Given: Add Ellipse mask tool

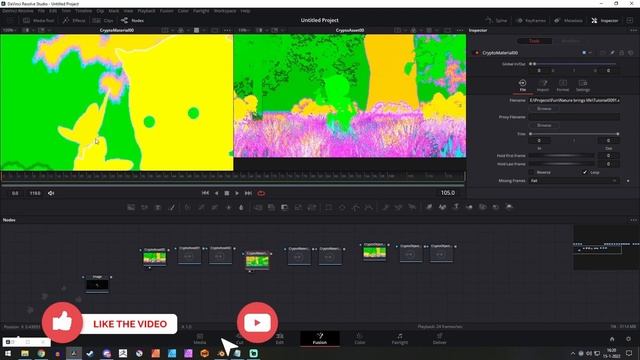Looking at the screenshot, I should pyautogui.click(x=342, y=207).
